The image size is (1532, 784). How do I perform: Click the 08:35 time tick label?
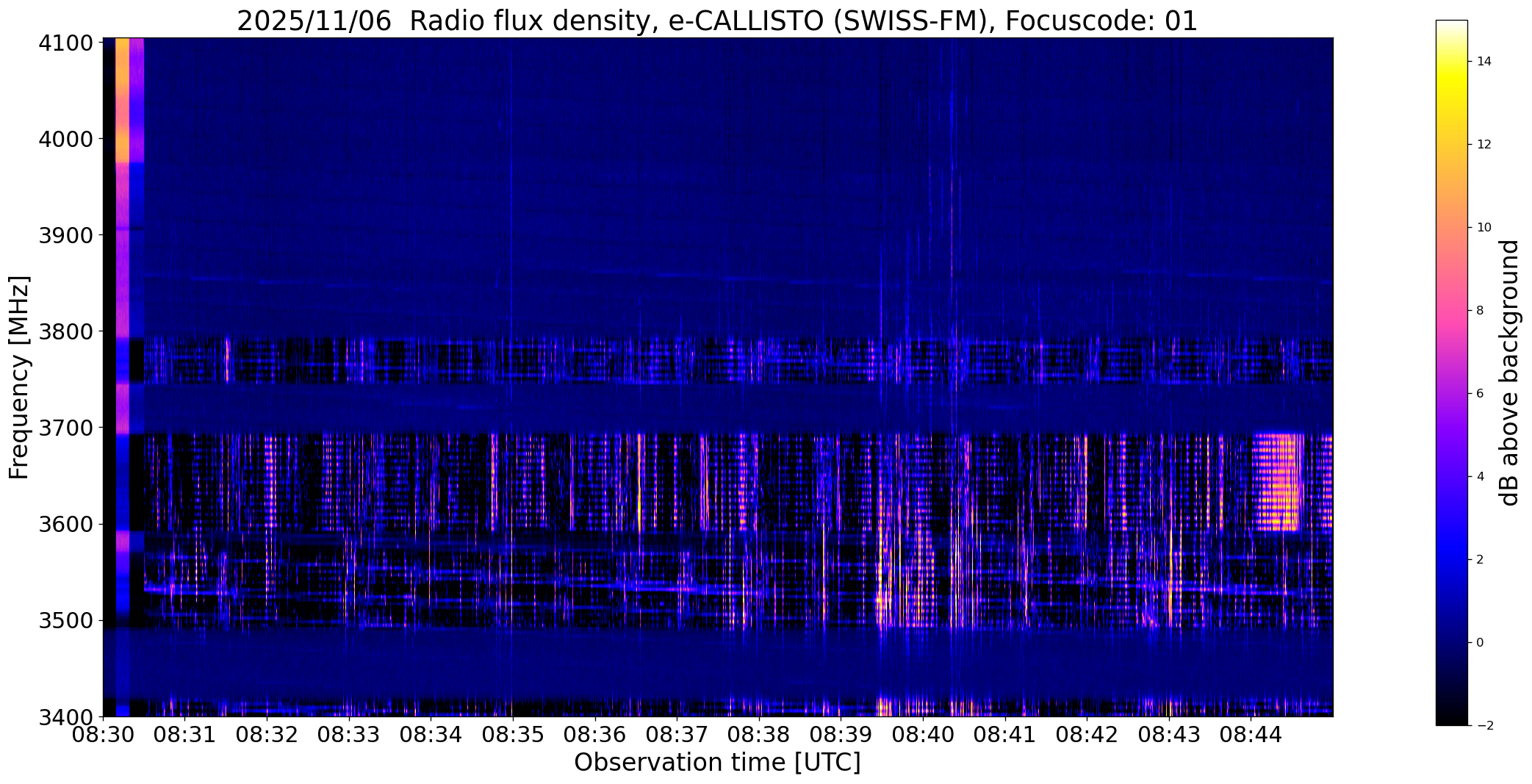tap(513, 735)
